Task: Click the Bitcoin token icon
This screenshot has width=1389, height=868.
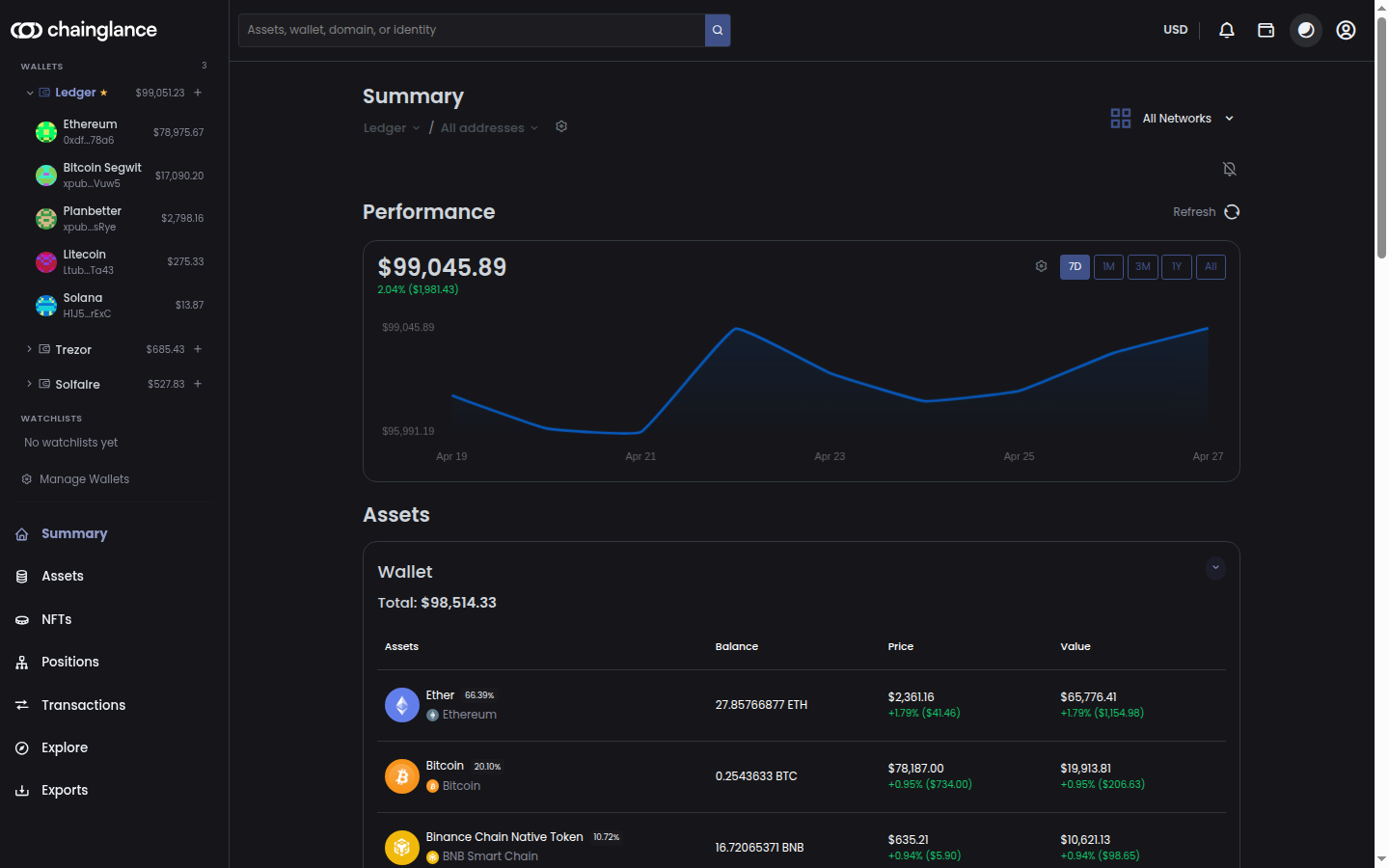Action: click(x=402, y=776)
